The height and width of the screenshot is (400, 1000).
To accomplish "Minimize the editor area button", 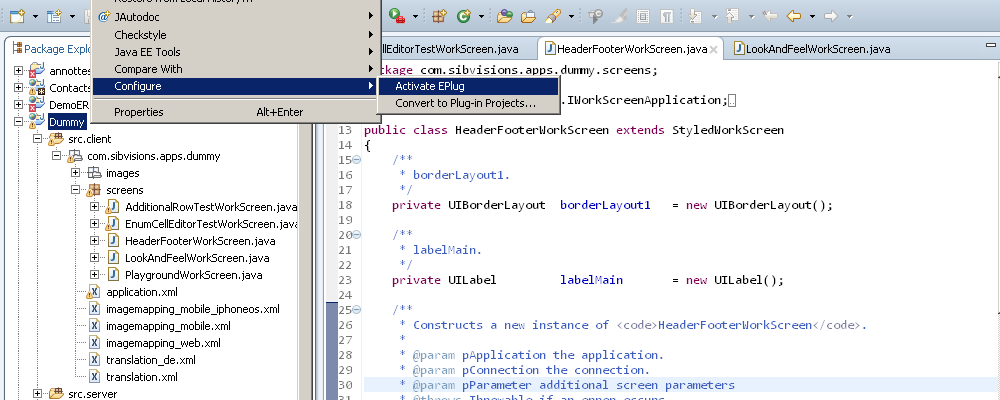I will 990,46.
